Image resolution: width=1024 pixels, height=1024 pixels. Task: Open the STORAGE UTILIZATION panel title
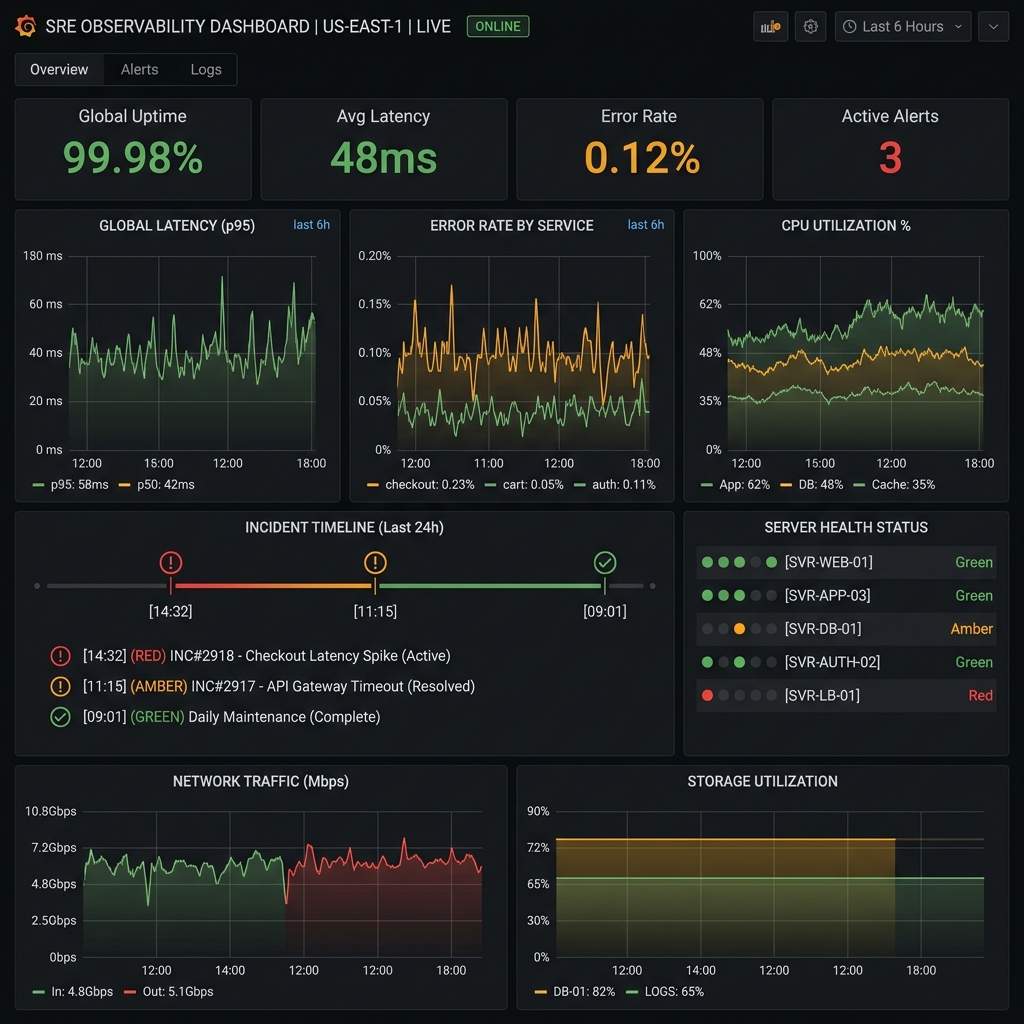(762, 781)
